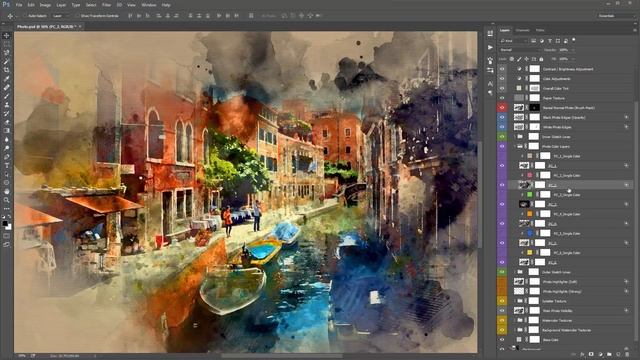640x360 pixels.
Task: Collapse the Photo Color Layers group
Action: (x=515, y=146)
